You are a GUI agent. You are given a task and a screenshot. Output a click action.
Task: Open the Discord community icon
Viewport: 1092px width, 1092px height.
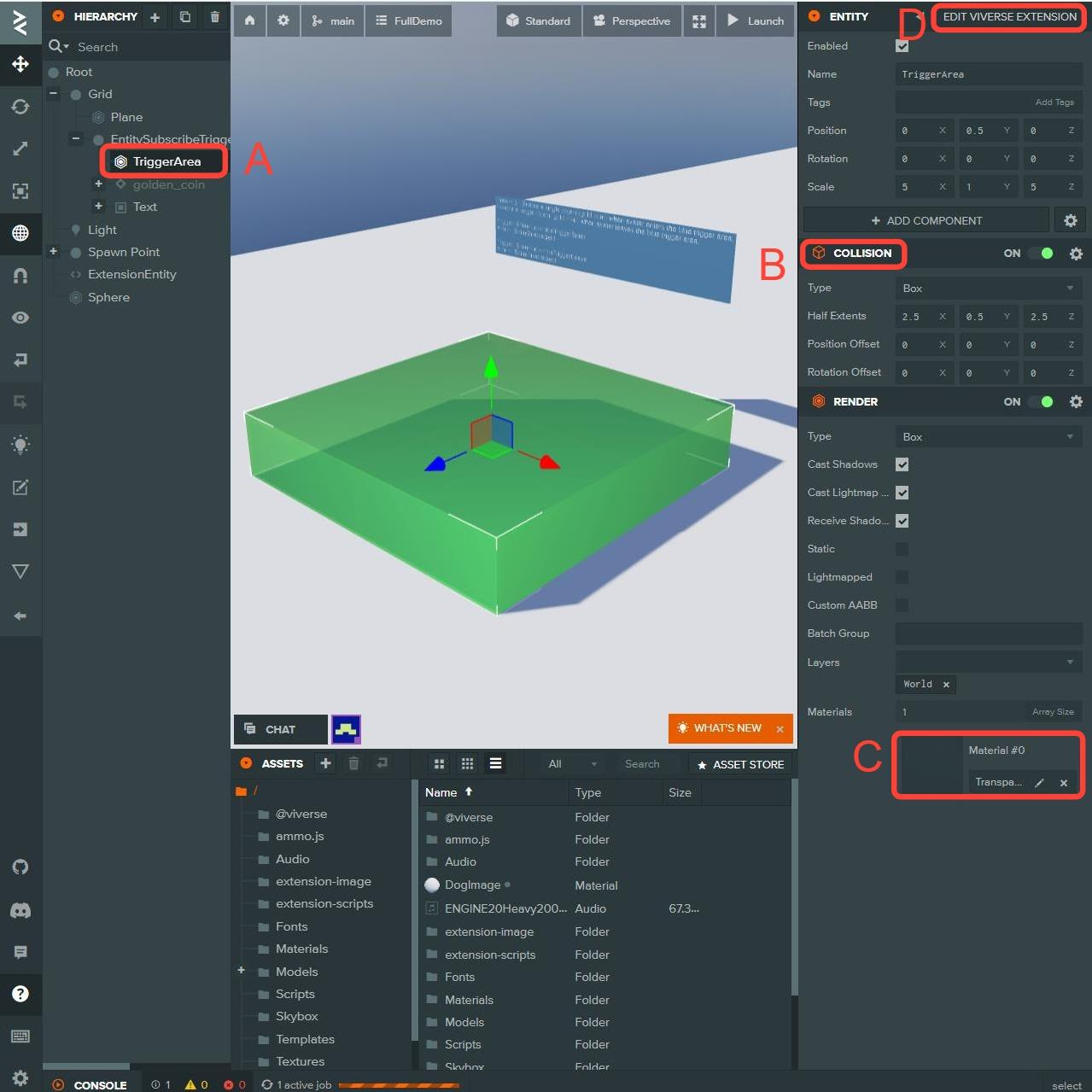point(20,910)
